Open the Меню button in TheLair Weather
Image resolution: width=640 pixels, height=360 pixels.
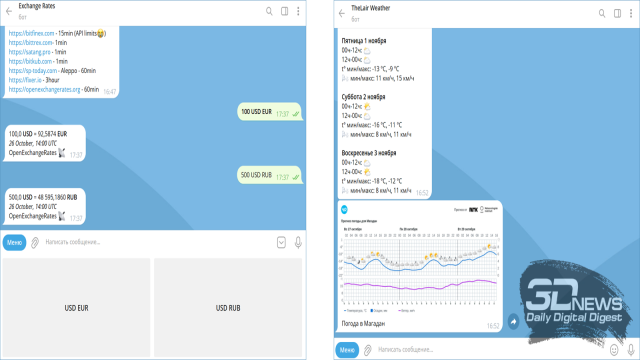[x=347, y=350]
